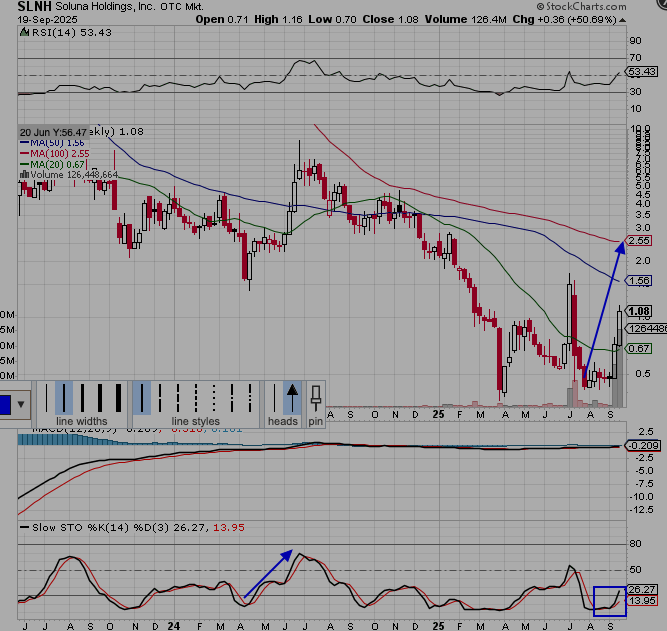This screenshot has height=631, width=667.
Task: Choose the plain line with no arrowhead
Action: pyautogui.click(x=274, y=398)
